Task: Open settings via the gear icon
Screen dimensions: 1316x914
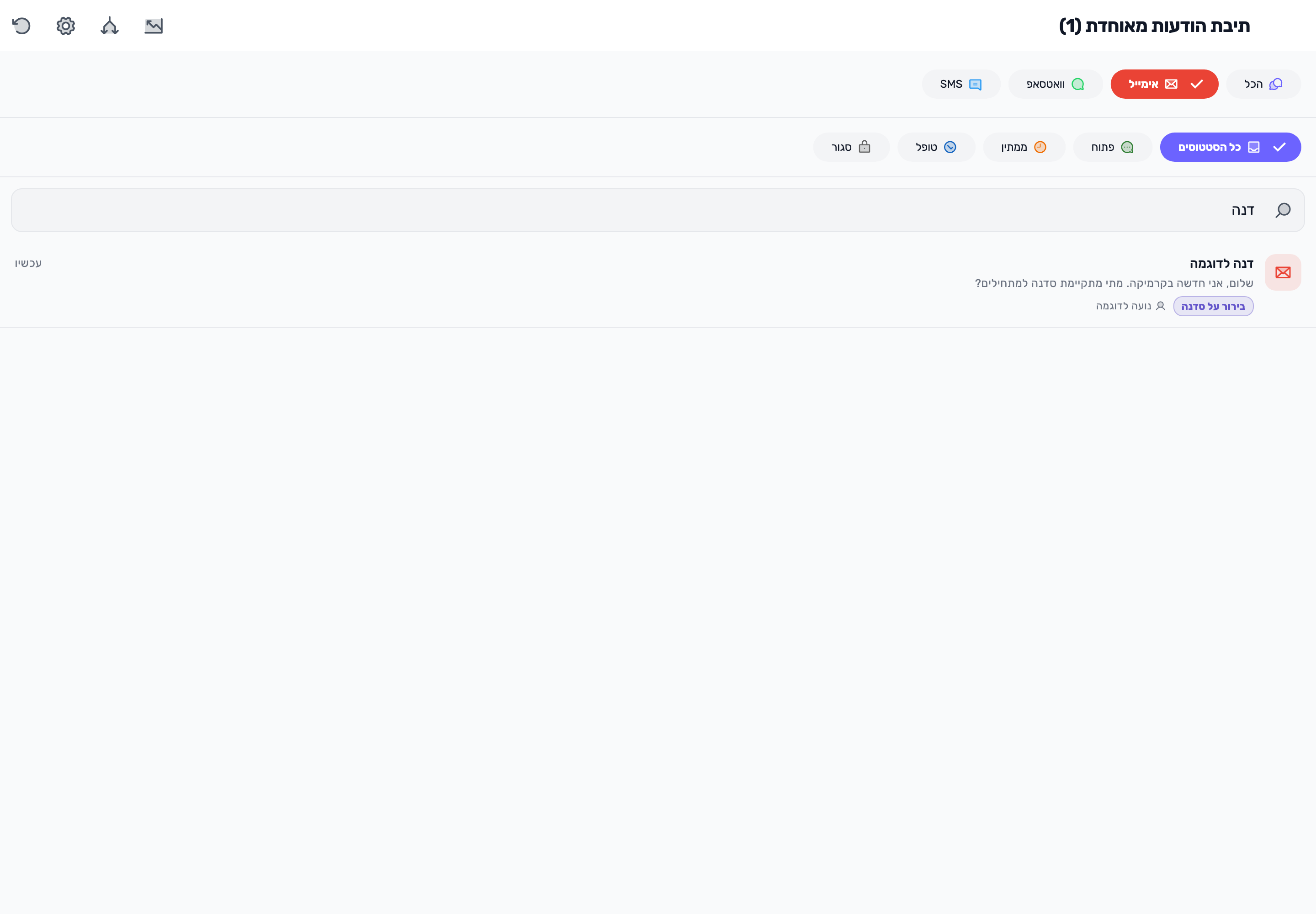Action: tap(66, 26)
